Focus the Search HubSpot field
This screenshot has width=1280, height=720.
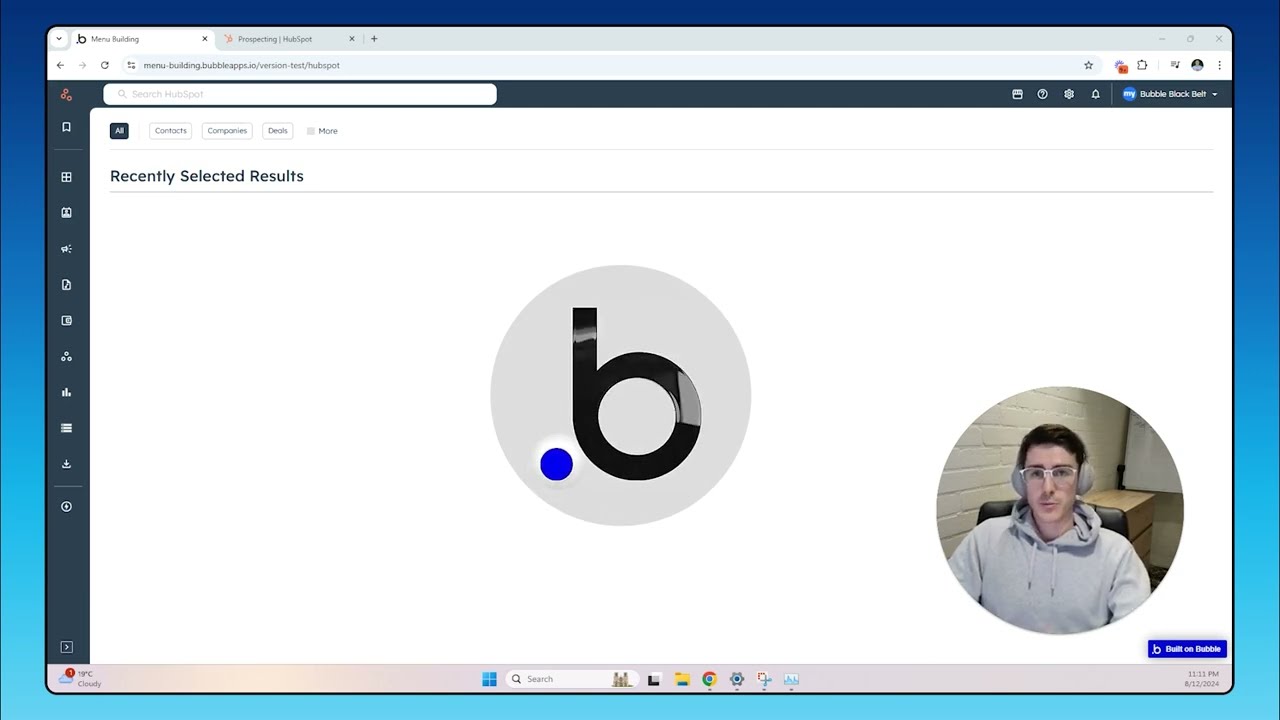[x=300, y=94]
